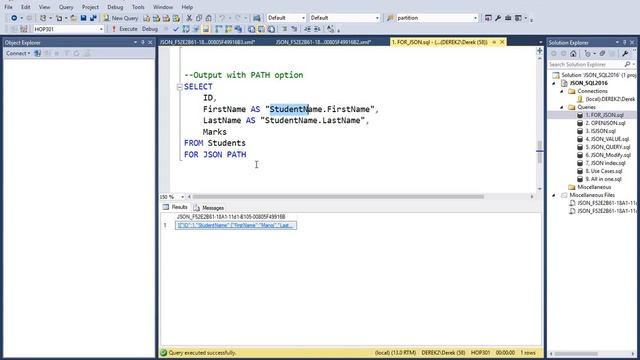This screenshot has width=640, height=360.
Task: Open the Window menu
Action: [x=163, y=7]
